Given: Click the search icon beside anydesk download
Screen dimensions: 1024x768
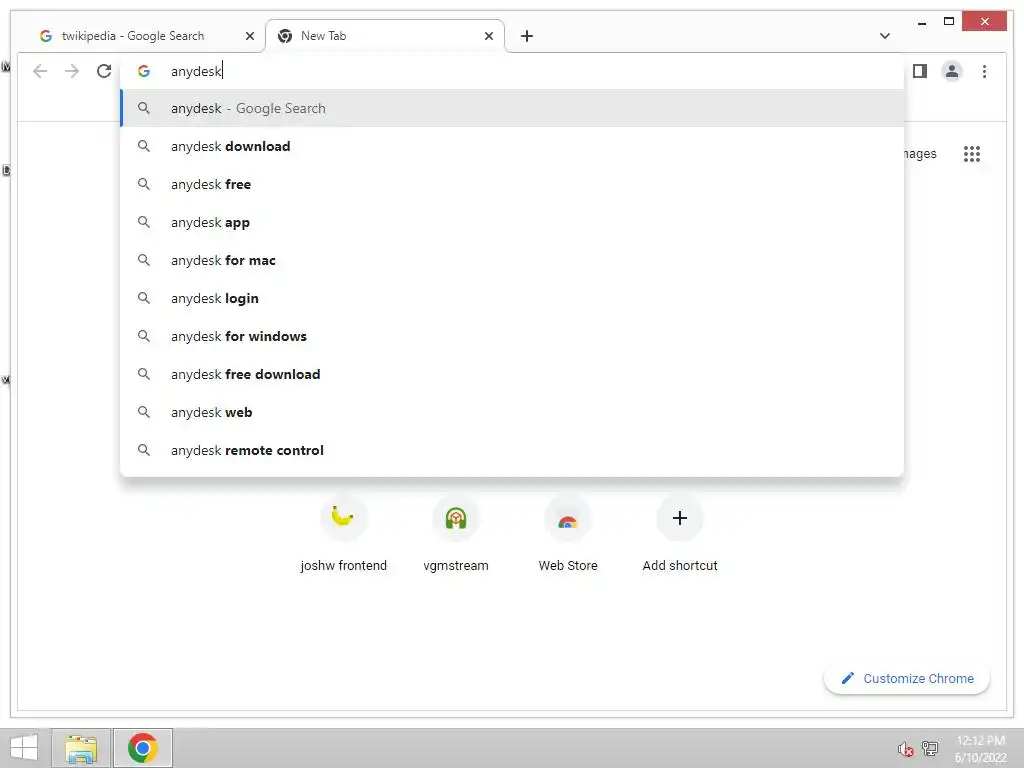Looking at the screenshot, I should coord(144,146).
